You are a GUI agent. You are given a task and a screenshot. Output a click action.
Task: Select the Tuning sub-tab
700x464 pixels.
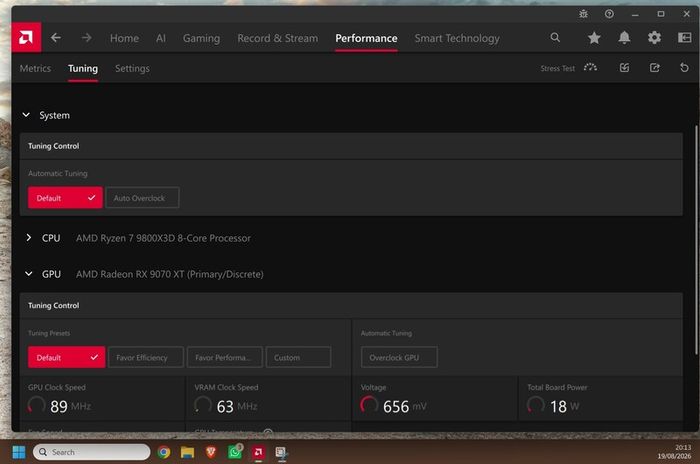click(83, 68)
